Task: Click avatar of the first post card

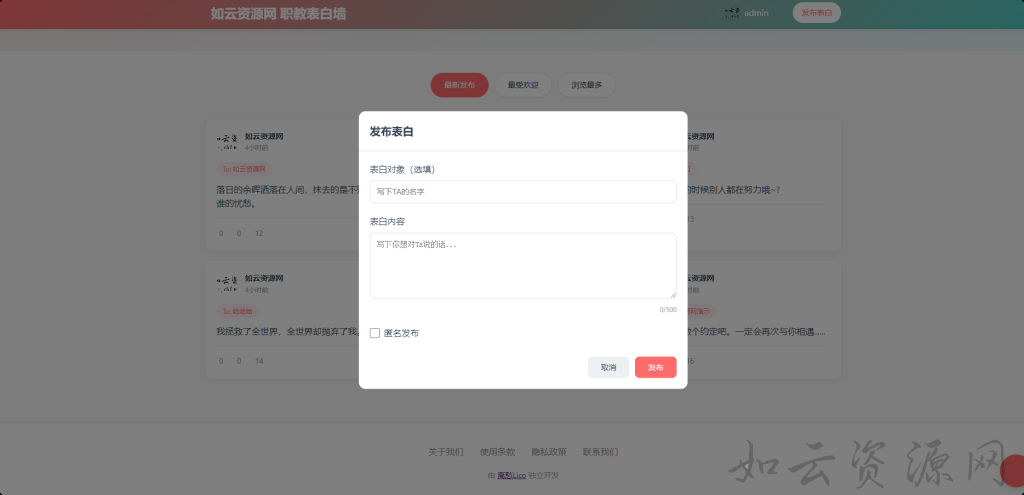Action: 227,141
